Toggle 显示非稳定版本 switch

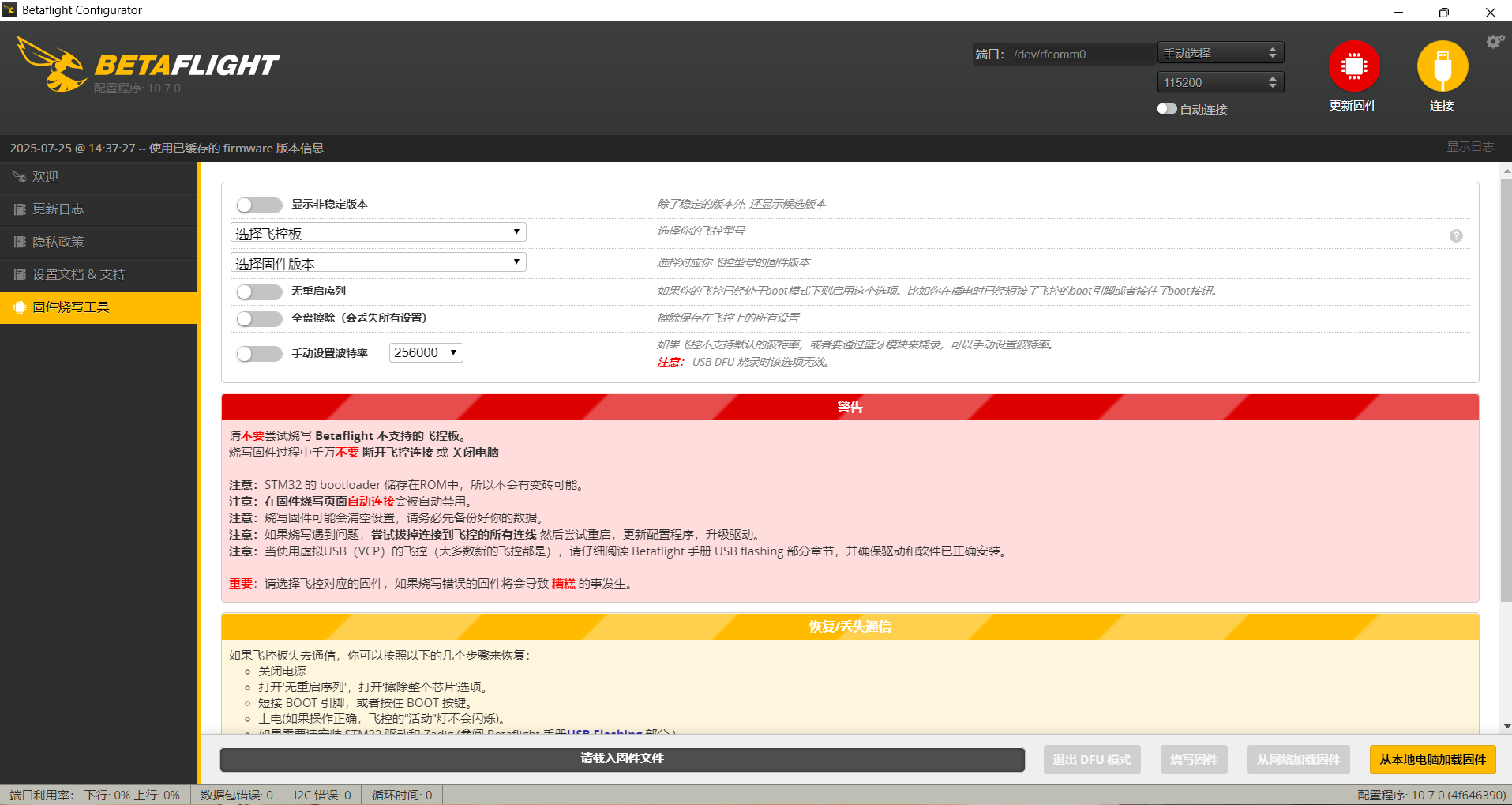259,205
